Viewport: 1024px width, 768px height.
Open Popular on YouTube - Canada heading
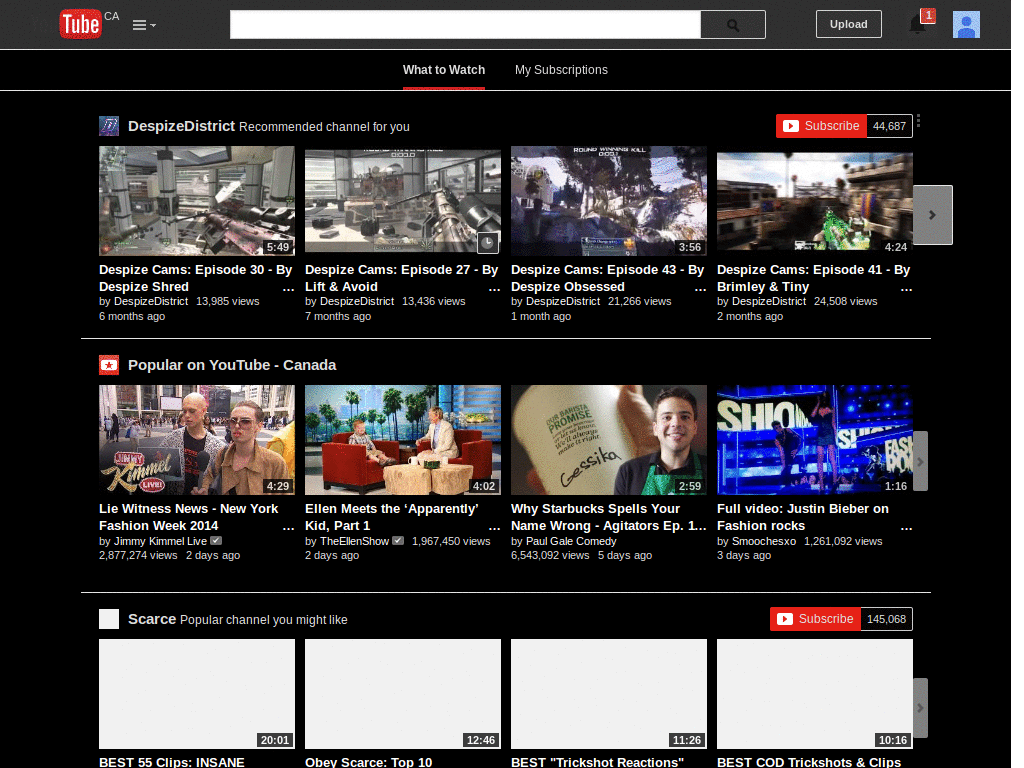pyautogui.click(x=232, y=365)
